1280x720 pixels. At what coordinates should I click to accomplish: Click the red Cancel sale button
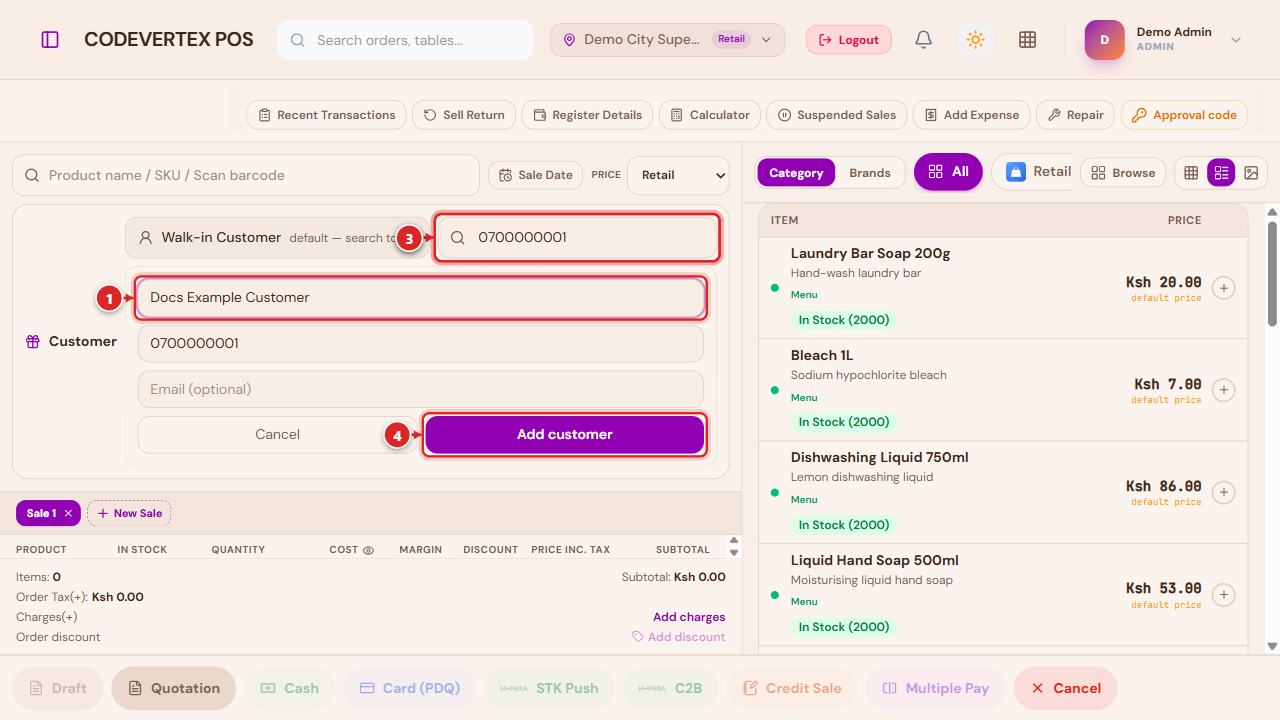[x=1066, y=688]
